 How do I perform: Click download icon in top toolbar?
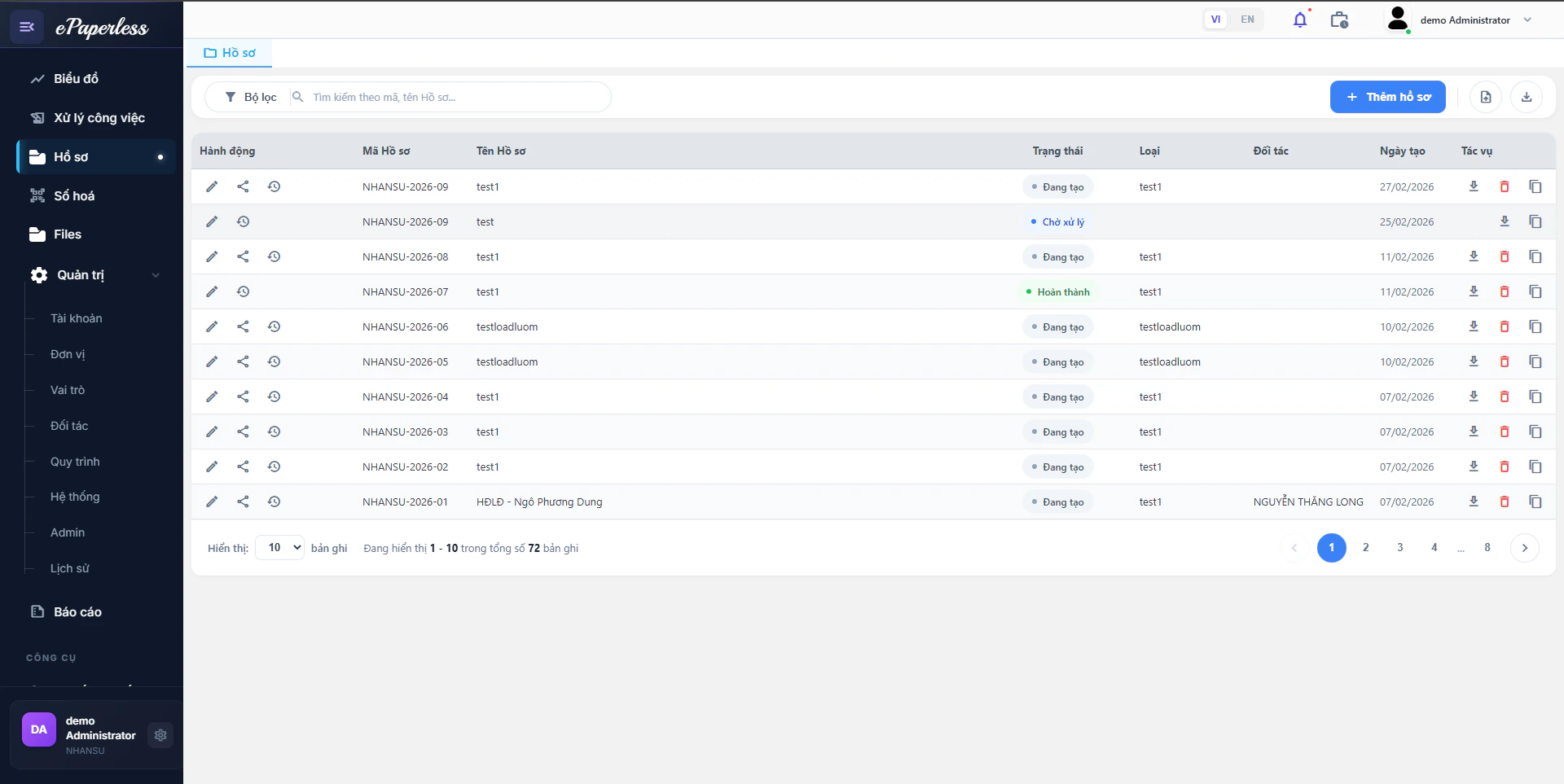[x=1527, y=97]
